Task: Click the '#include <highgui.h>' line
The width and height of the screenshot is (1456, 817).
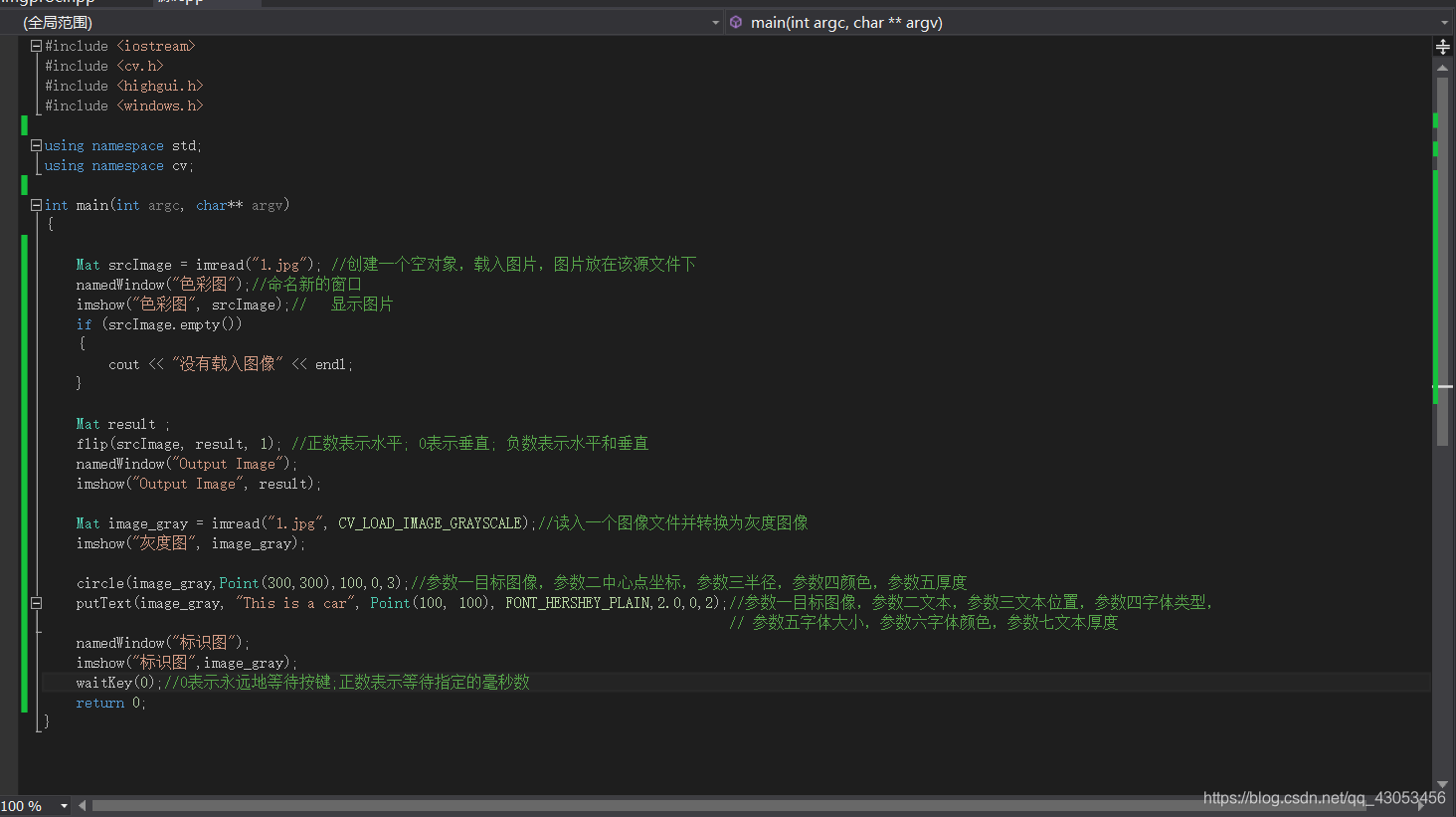Action: [123, 86]
